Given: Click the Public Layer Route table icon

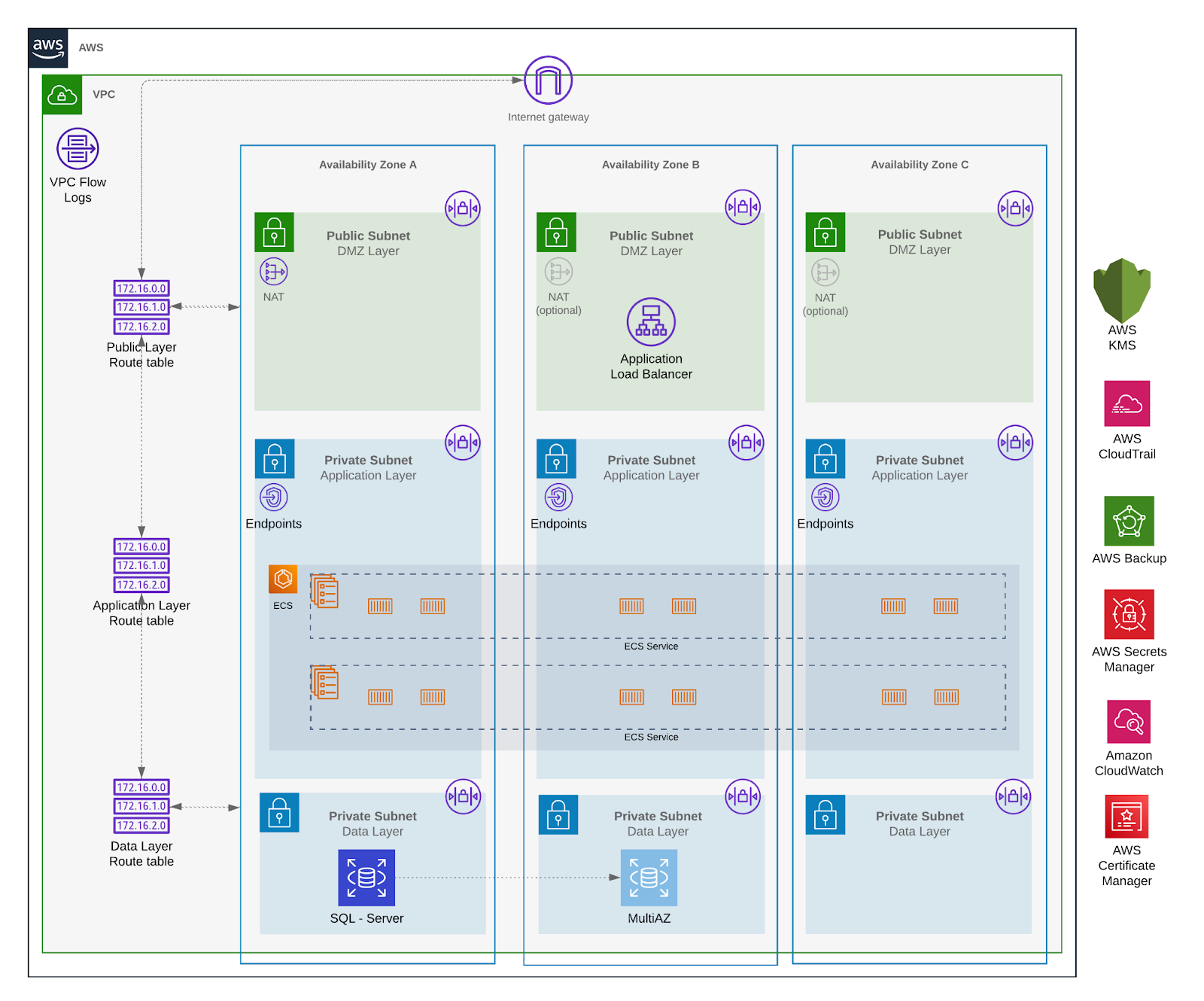Looking at the screenshot, I should tap(141, 307).
